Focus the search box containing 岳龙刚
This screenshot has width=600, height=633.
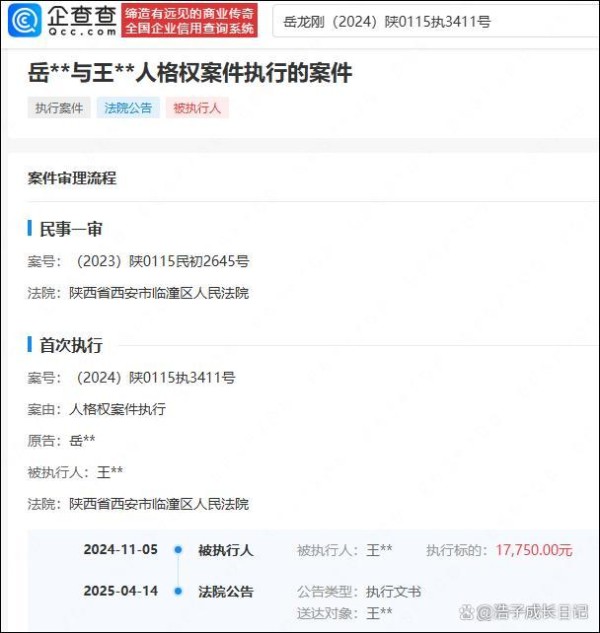pos(435,21)
